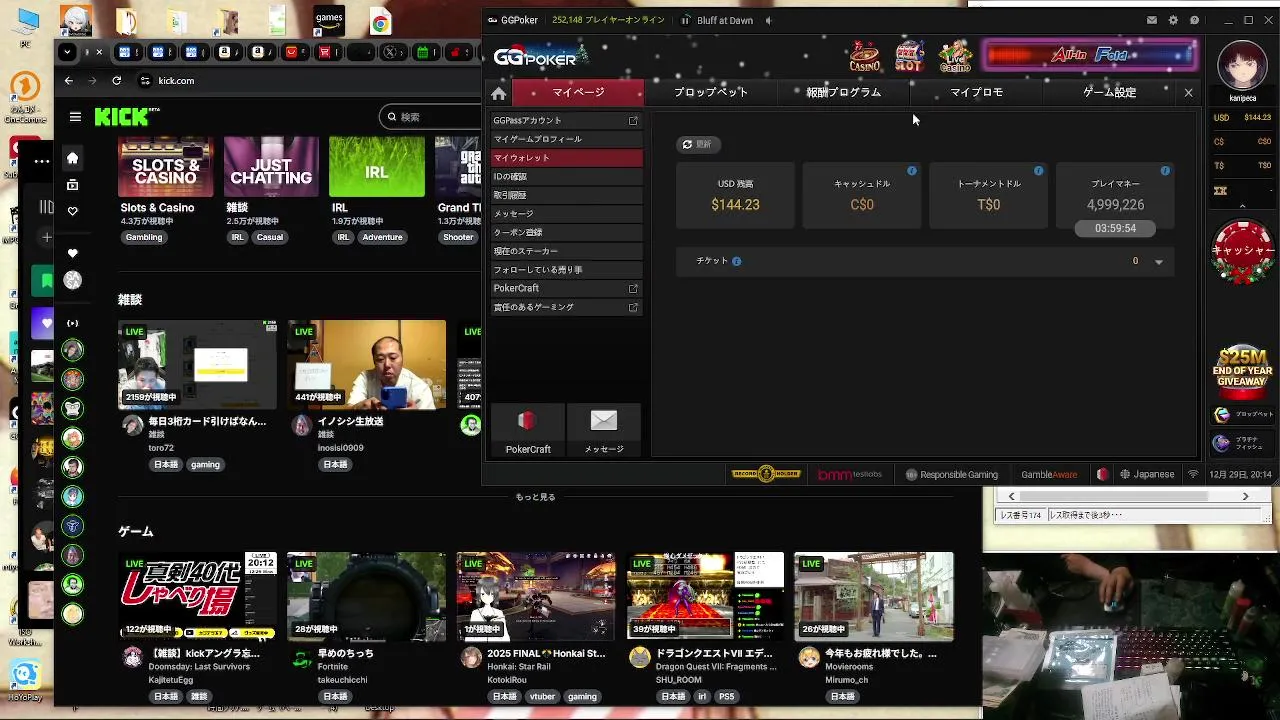
Task: Open the Dragon Quest VII stream thumbnail
Action: tap(705, 596)
